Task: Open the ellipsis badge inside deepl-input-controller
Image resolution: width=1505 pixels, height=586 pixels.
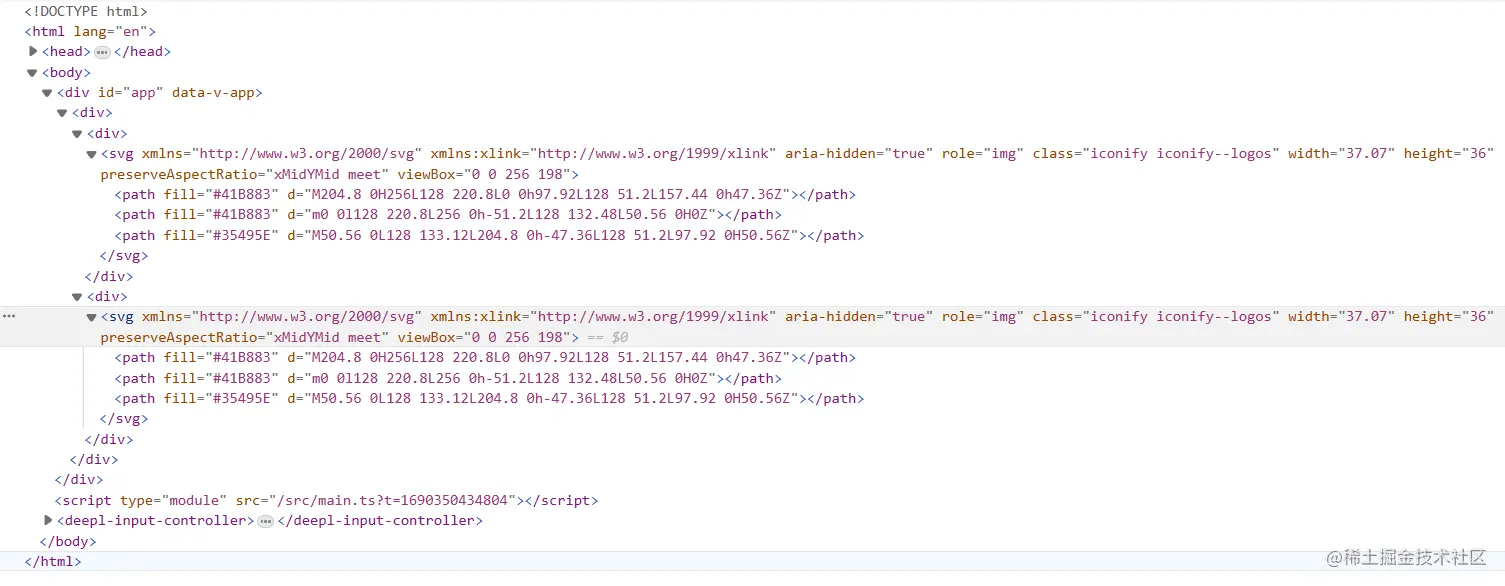Action: [x=265, y=521]
